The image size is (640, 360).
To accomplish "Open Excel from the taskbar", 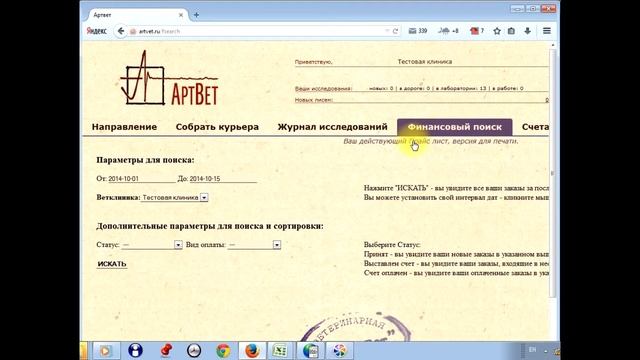I will pyautogui.click(x=280, y=351).
